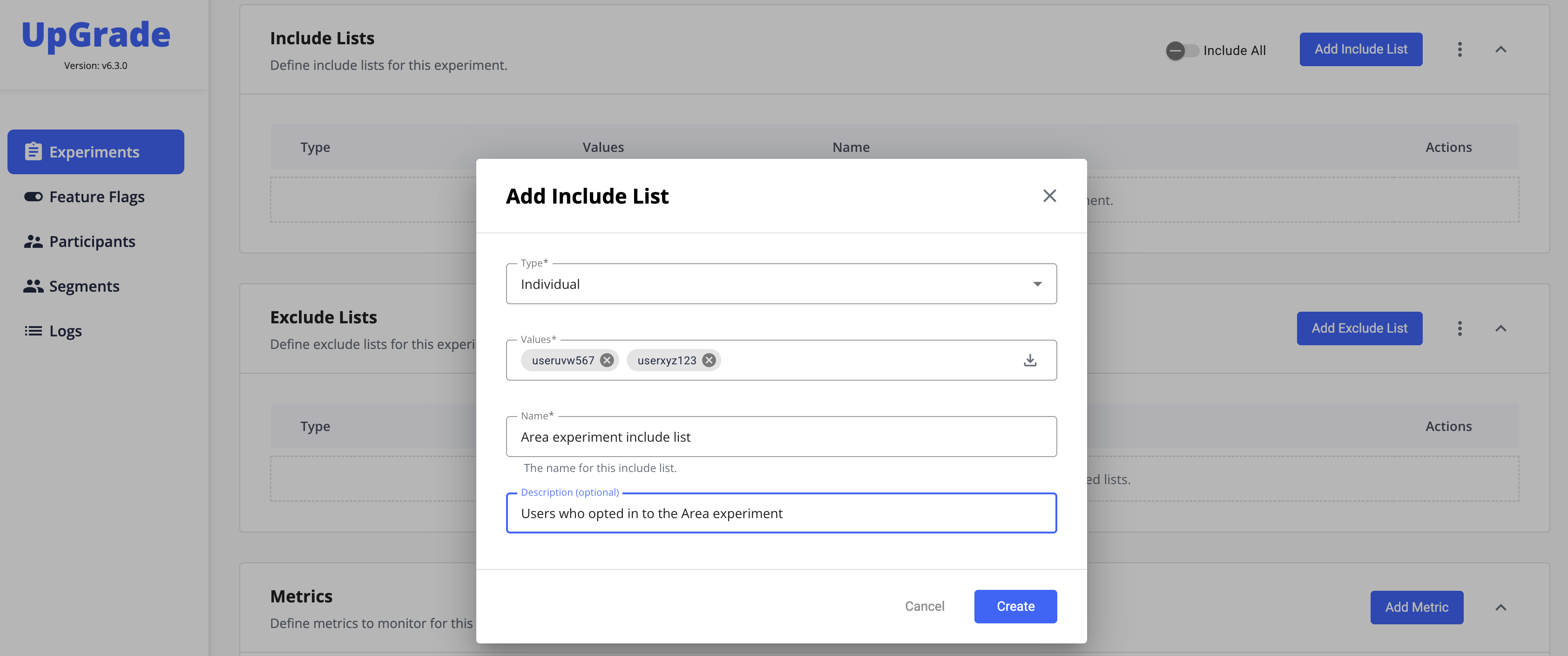Remove the useruvw567 chip
The width and height of the screenshot is (1568, 656).
[x=606, y=360]
